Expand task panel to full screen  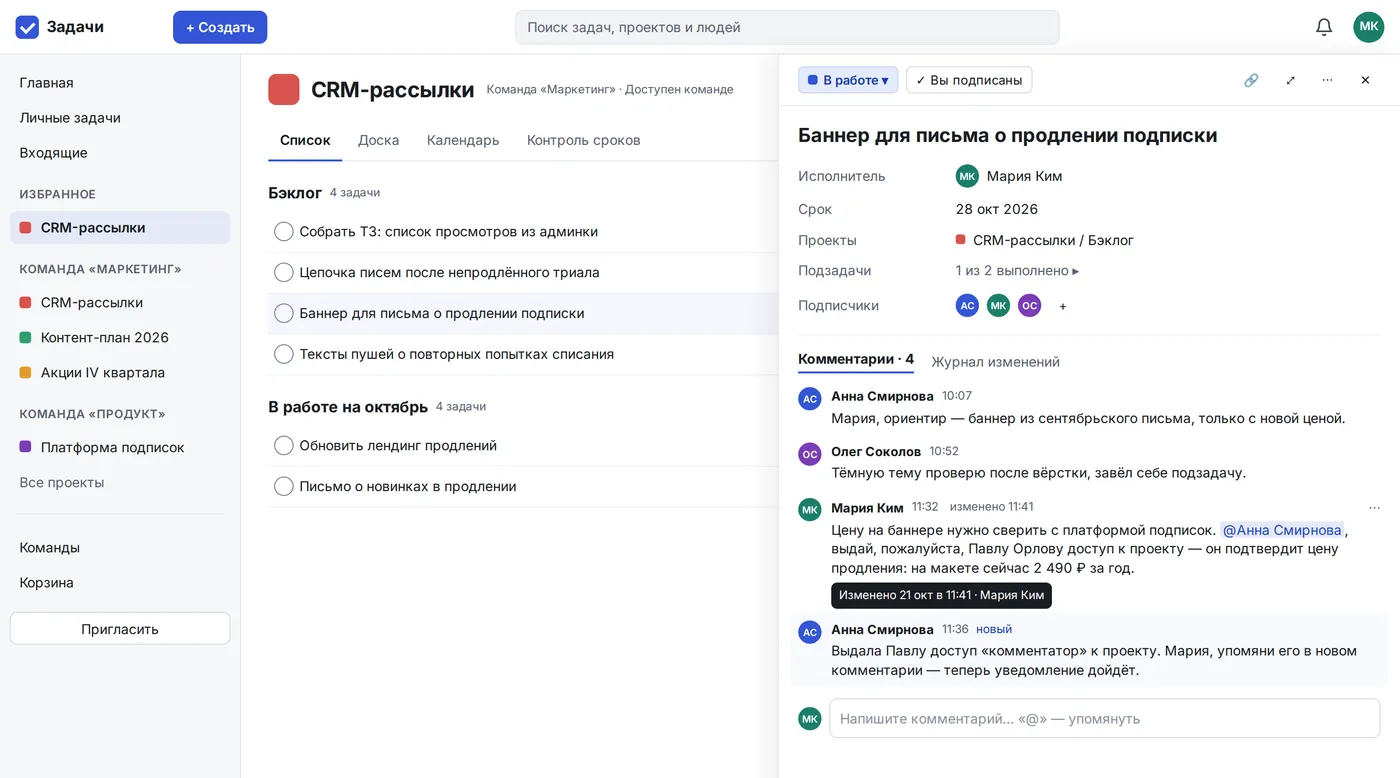[x=1290, y=80]
